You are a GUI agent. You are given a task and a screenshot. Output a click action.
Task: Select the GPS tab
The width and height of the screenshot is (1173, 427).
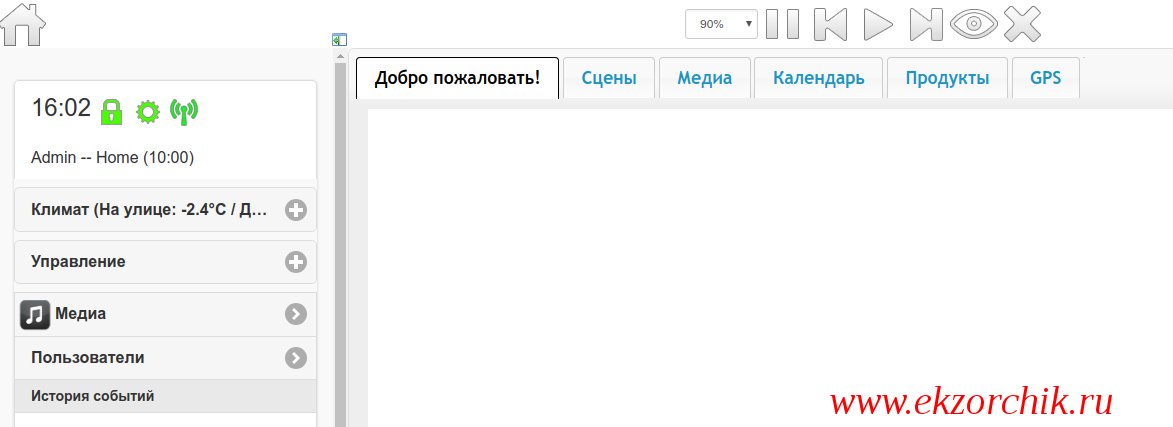(x=1045, y=78)
